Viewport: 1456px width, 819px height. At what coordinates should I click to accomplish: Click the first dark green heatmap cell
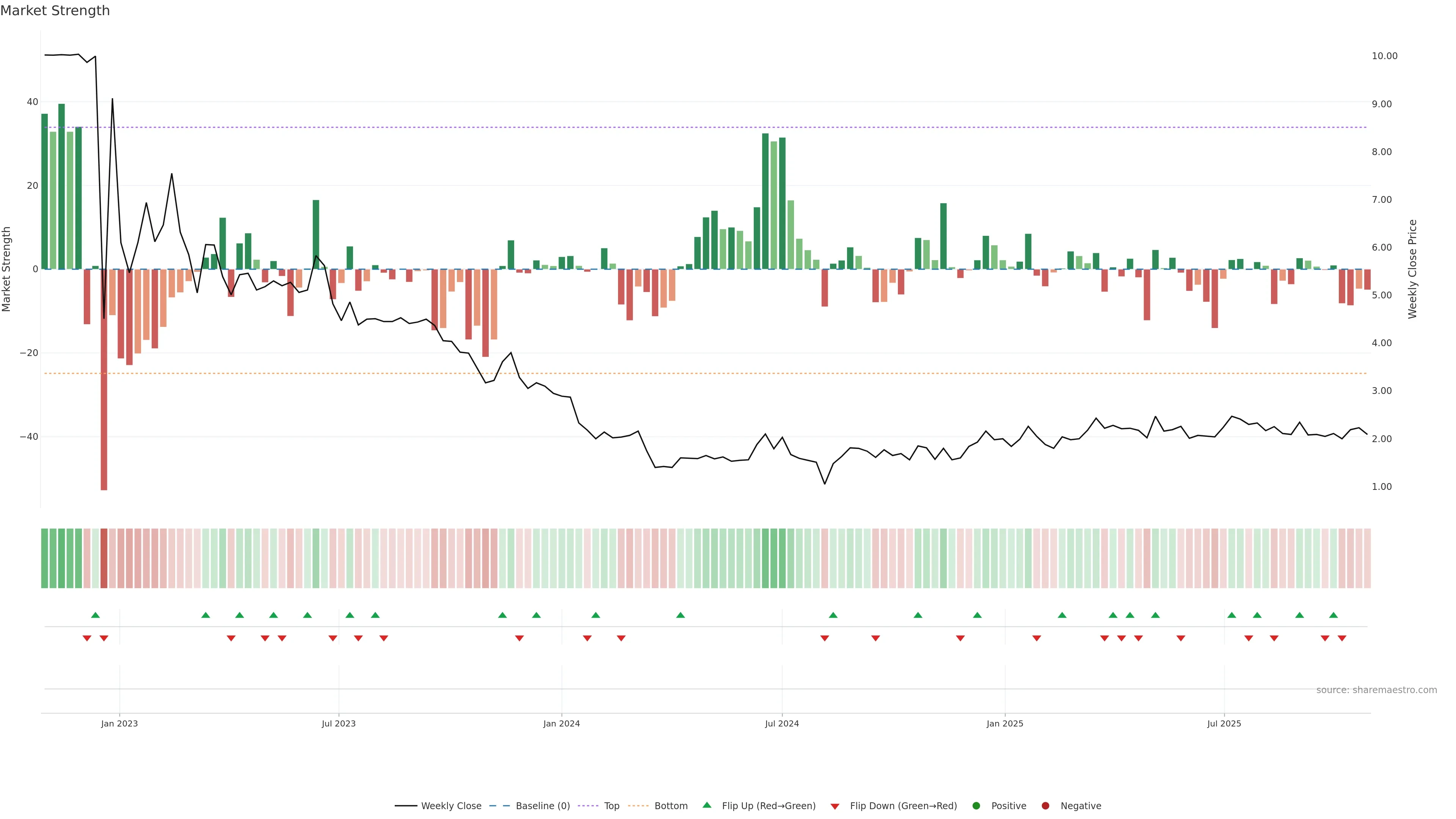(x=45, y=558)
